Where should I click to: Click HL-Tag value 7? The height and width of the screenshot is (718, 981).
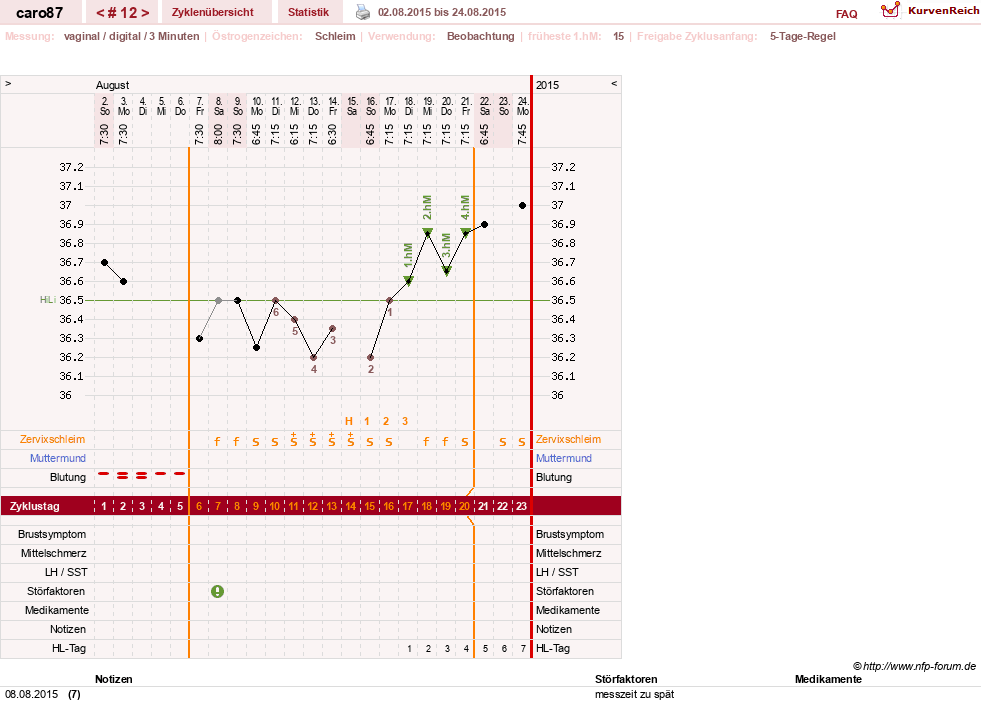click(523, 649)
